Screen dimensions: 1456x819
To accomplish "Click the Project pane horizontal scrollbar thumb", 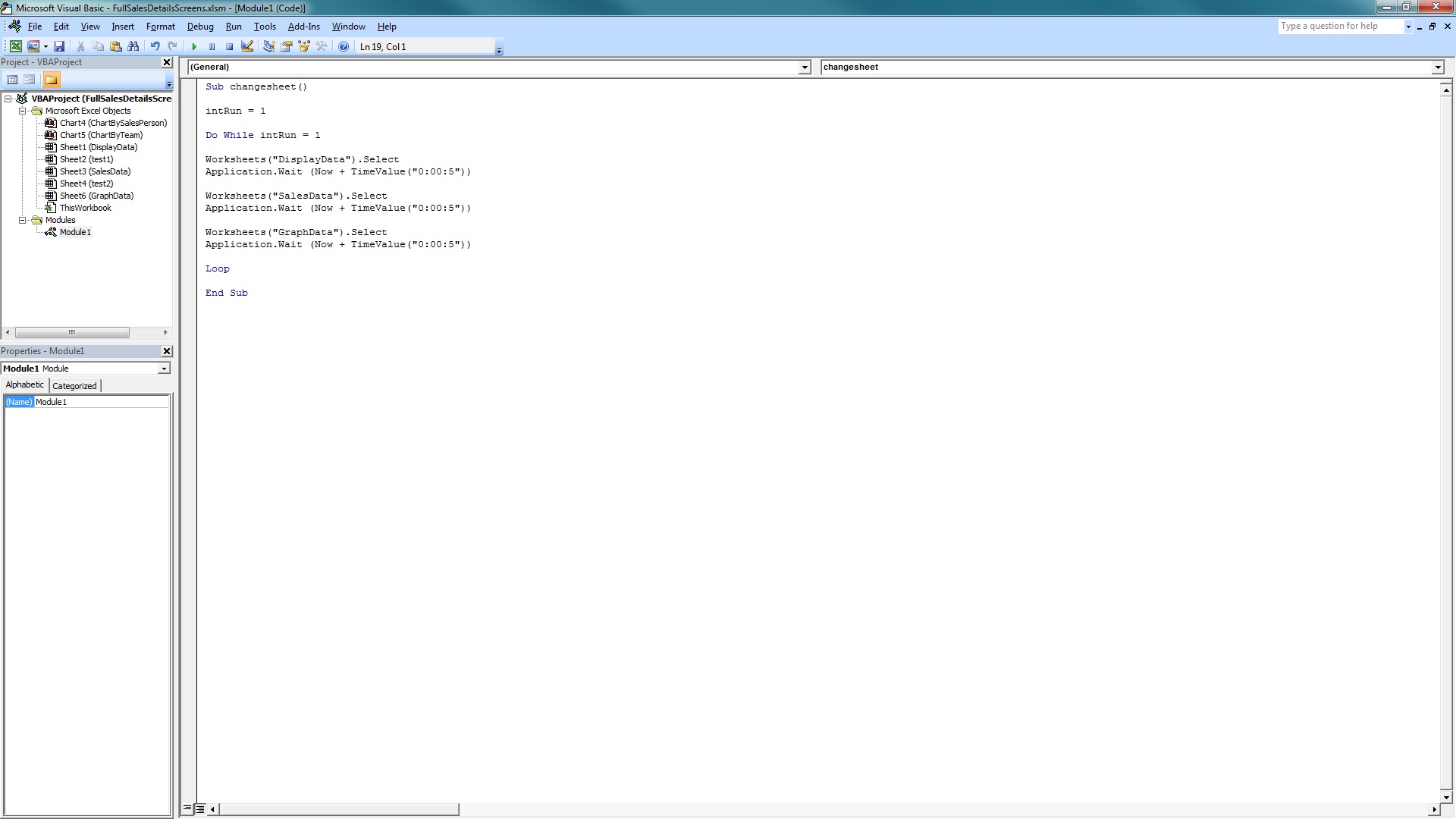I will [72, 333].
